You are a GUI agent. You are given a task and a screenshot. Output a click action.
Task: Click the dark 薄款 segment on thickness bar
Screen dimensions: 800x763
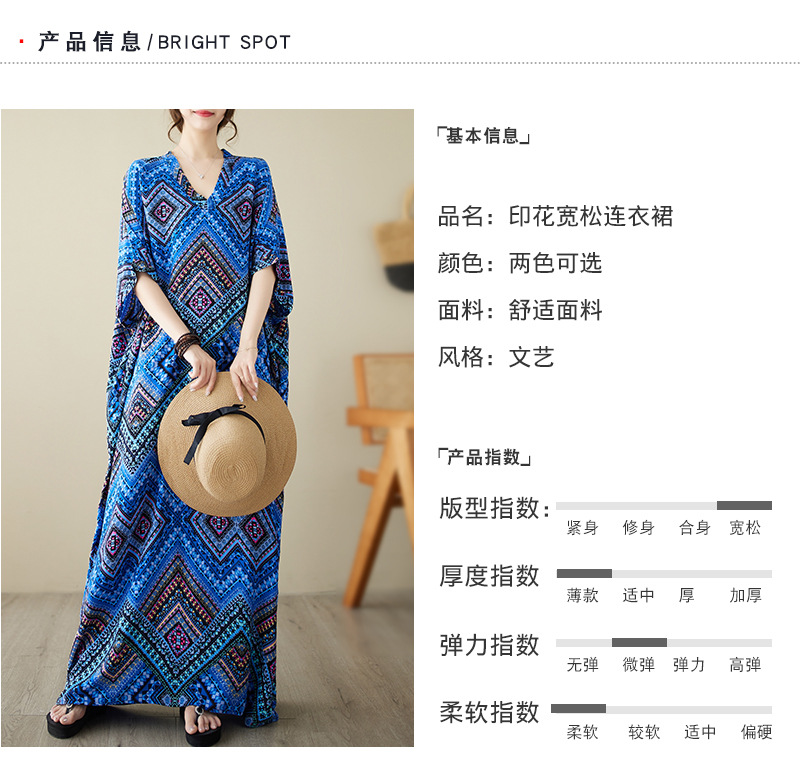tap(584, 574)
